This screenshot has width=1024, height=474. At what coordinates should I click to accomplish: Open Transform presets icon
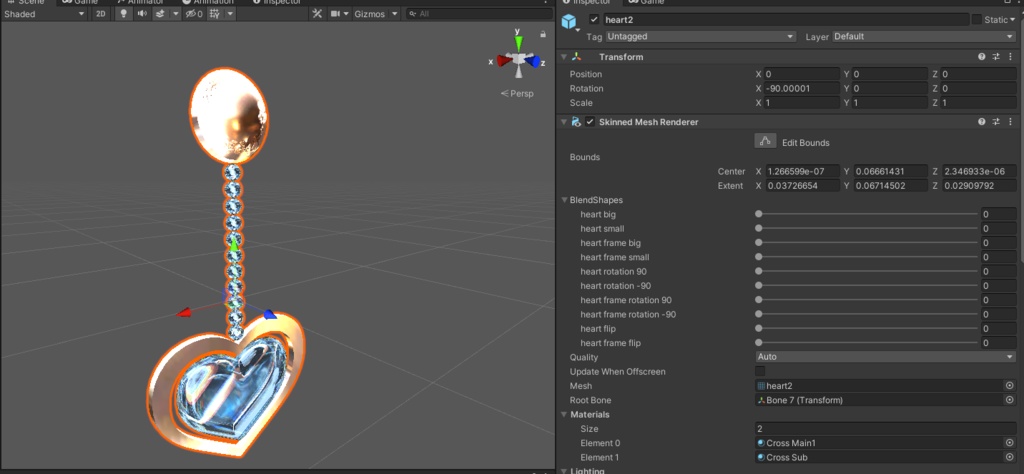[996, 57]
